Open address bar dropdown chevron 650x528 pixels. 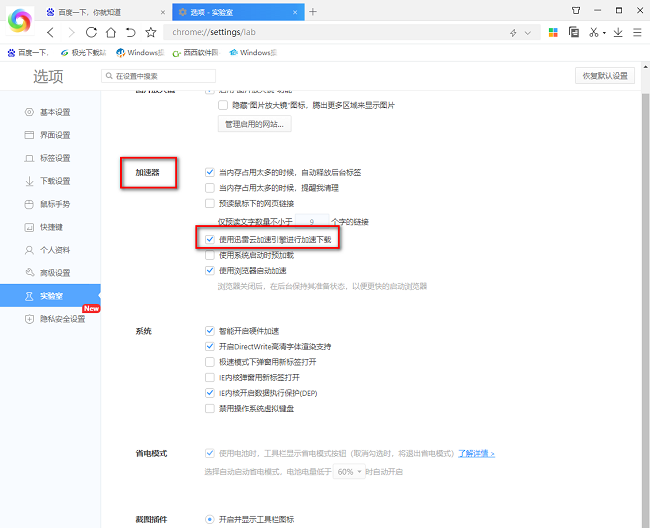tap(528, 33)
